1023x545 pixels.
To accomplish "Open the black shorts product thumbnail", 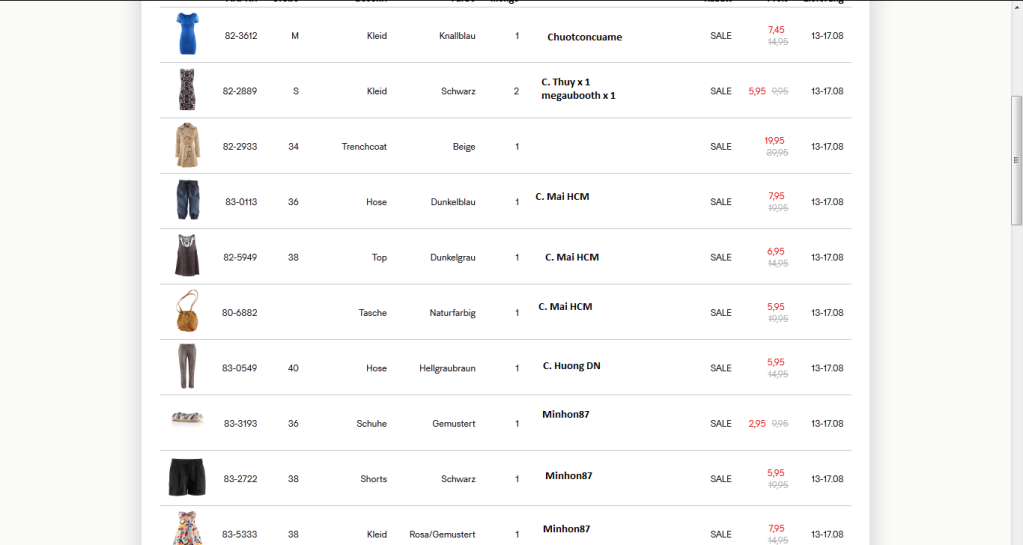I will tap(187, 478).
